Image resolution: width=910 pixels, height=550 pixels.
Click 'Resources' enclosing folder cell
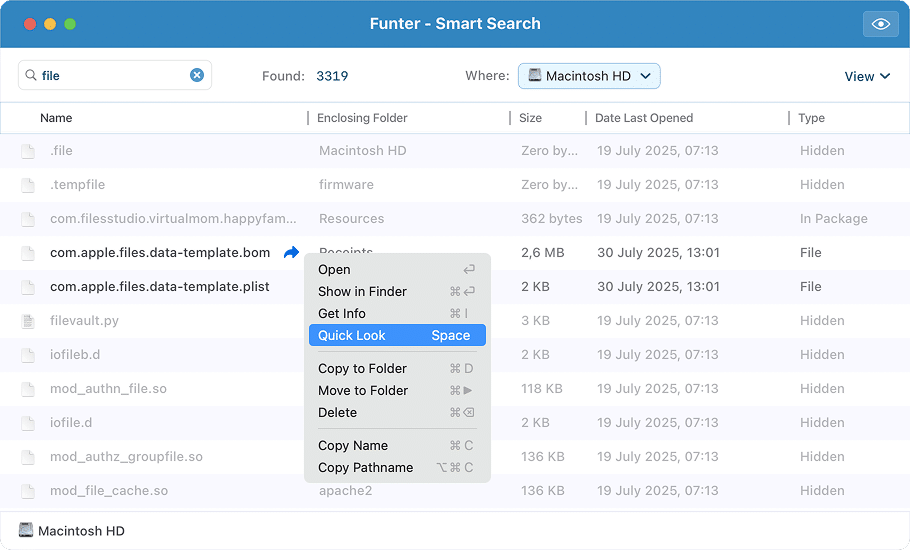351,218
